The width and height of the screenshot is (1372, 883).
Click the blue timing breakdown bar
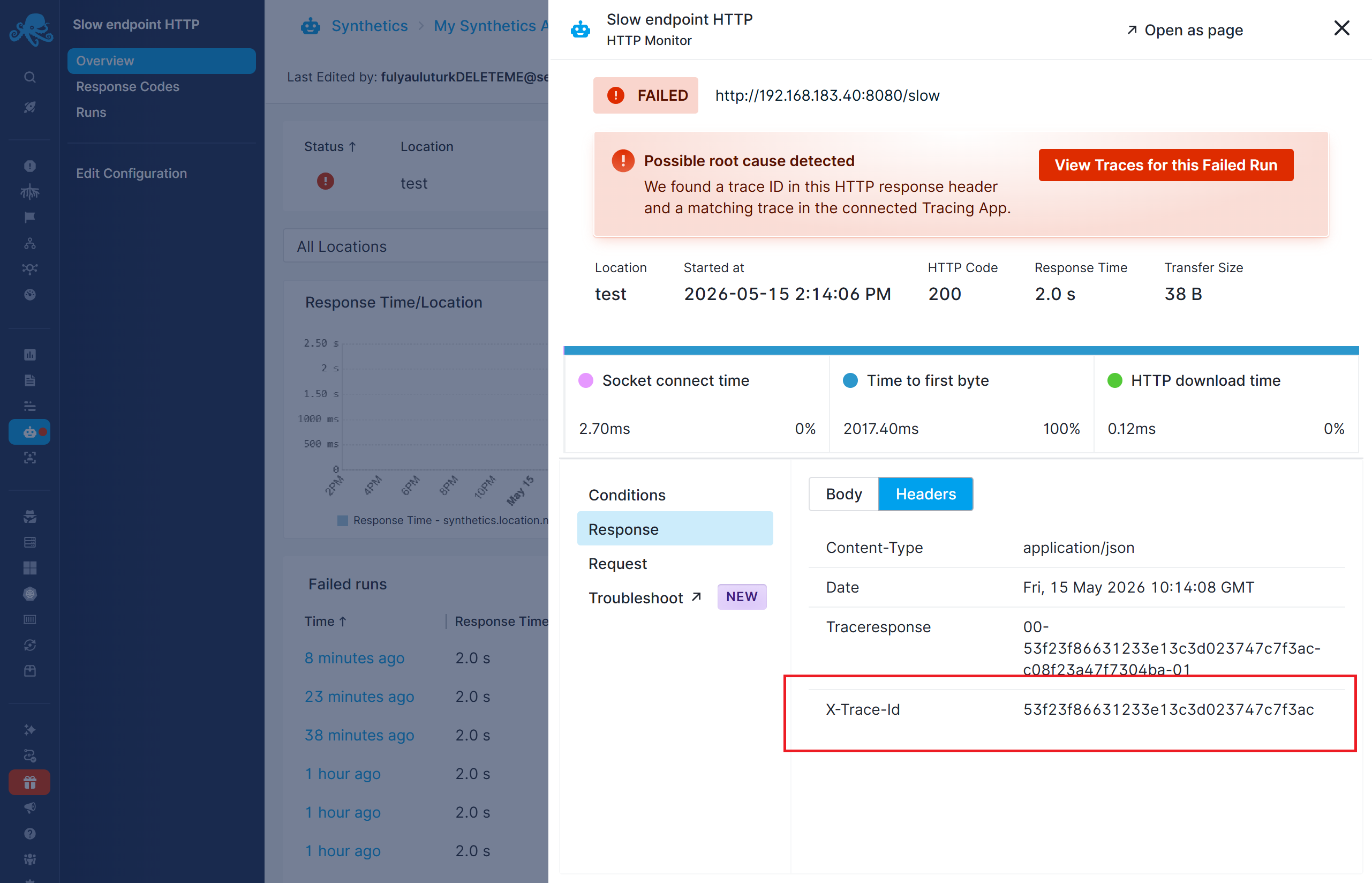click(961, 350)
